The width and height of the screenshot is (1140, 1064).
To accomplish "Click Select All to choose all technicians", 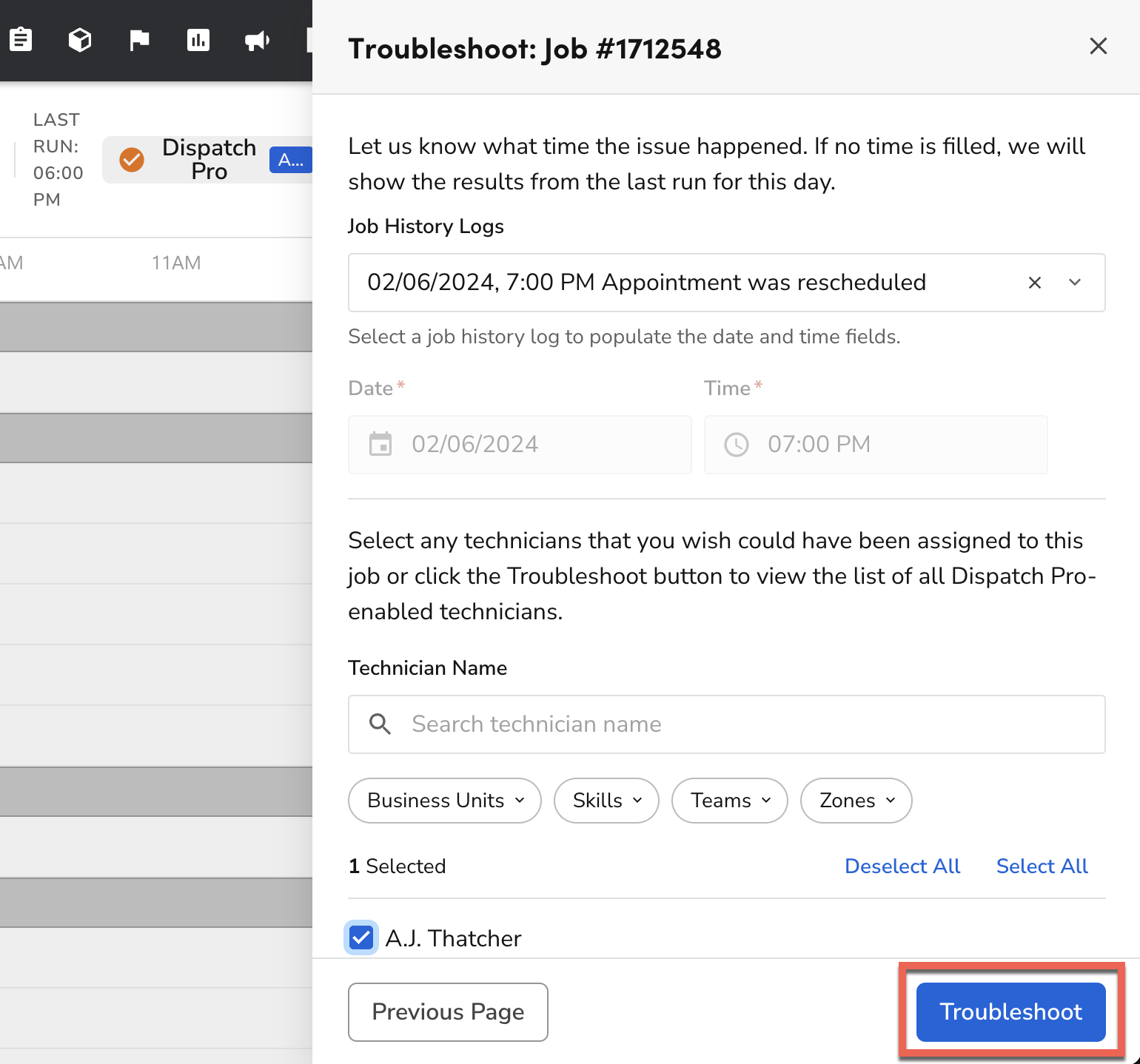I will [1042, 866].
